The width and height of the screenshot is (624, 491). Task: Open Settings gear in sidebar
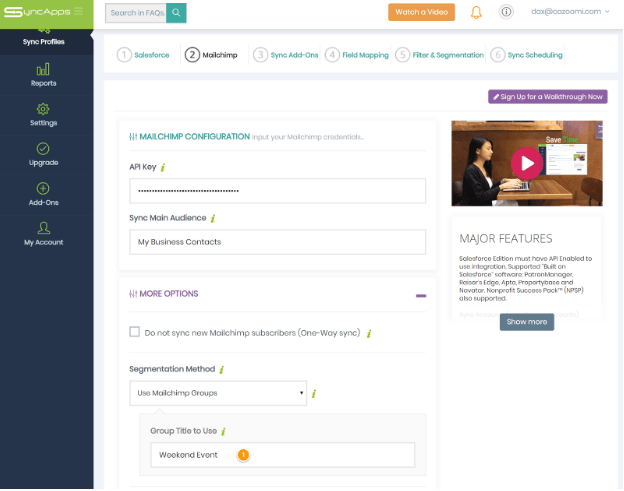coord(43,115)
